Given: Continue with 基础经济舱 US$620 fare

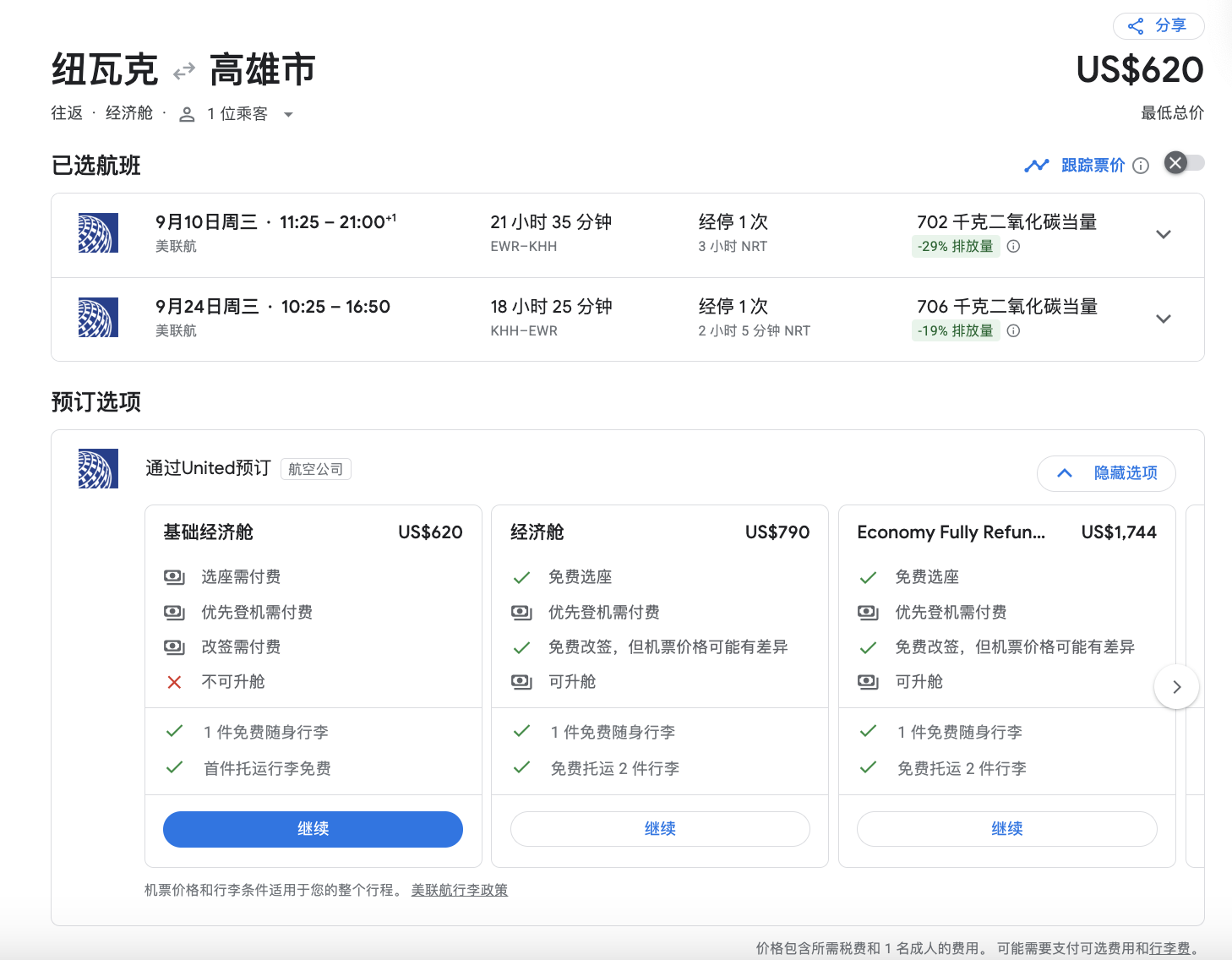Looking at the screenshot, I should point(313,829).
